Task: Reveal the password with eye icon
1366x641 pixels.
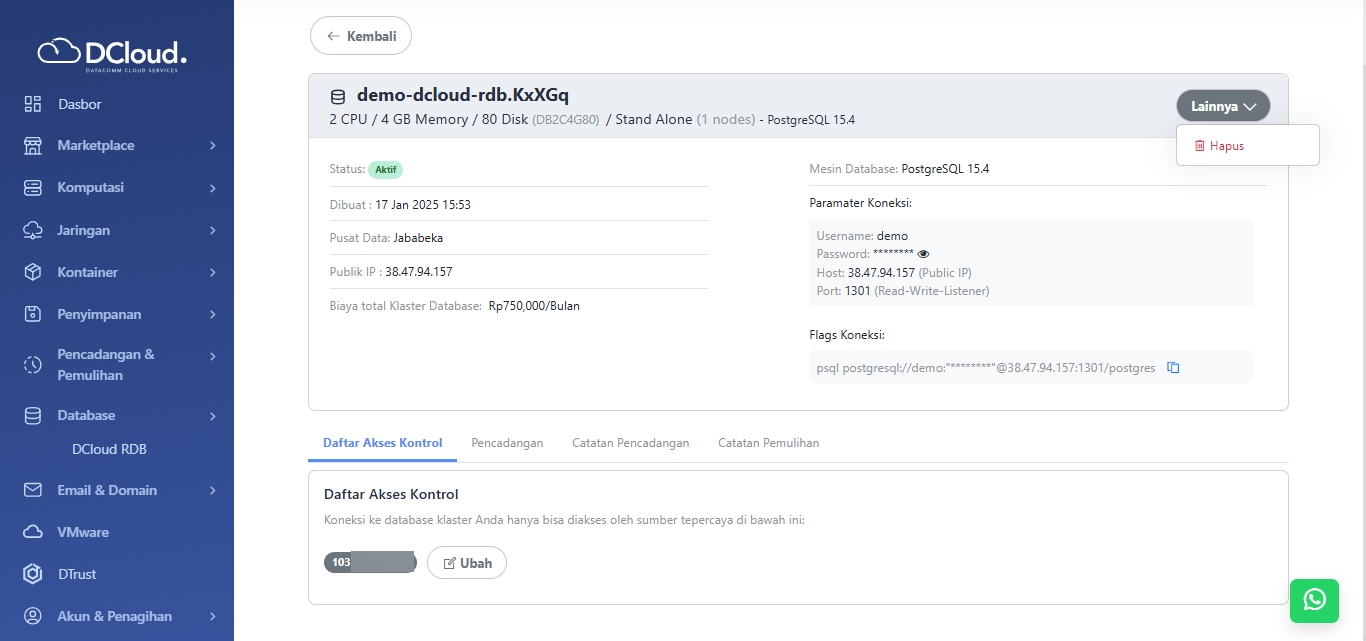Action: (x=923, y=254)
